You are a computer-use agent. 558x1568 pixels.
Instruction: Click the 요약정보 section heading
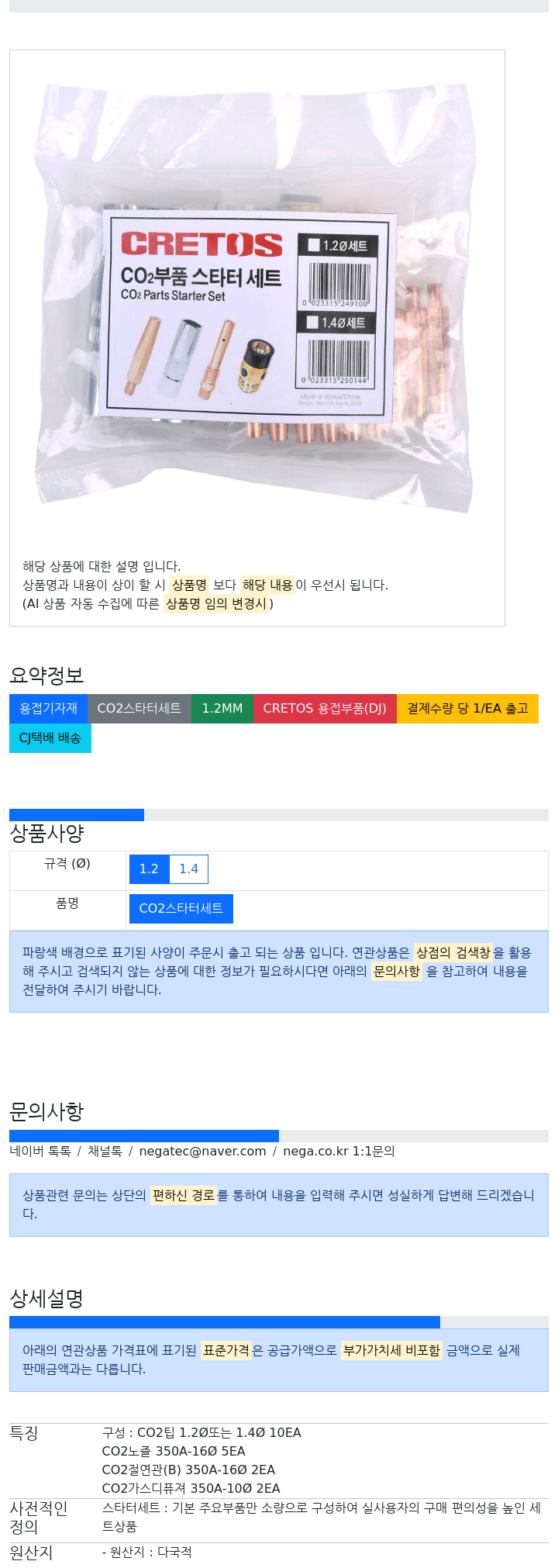pos(46,675)
